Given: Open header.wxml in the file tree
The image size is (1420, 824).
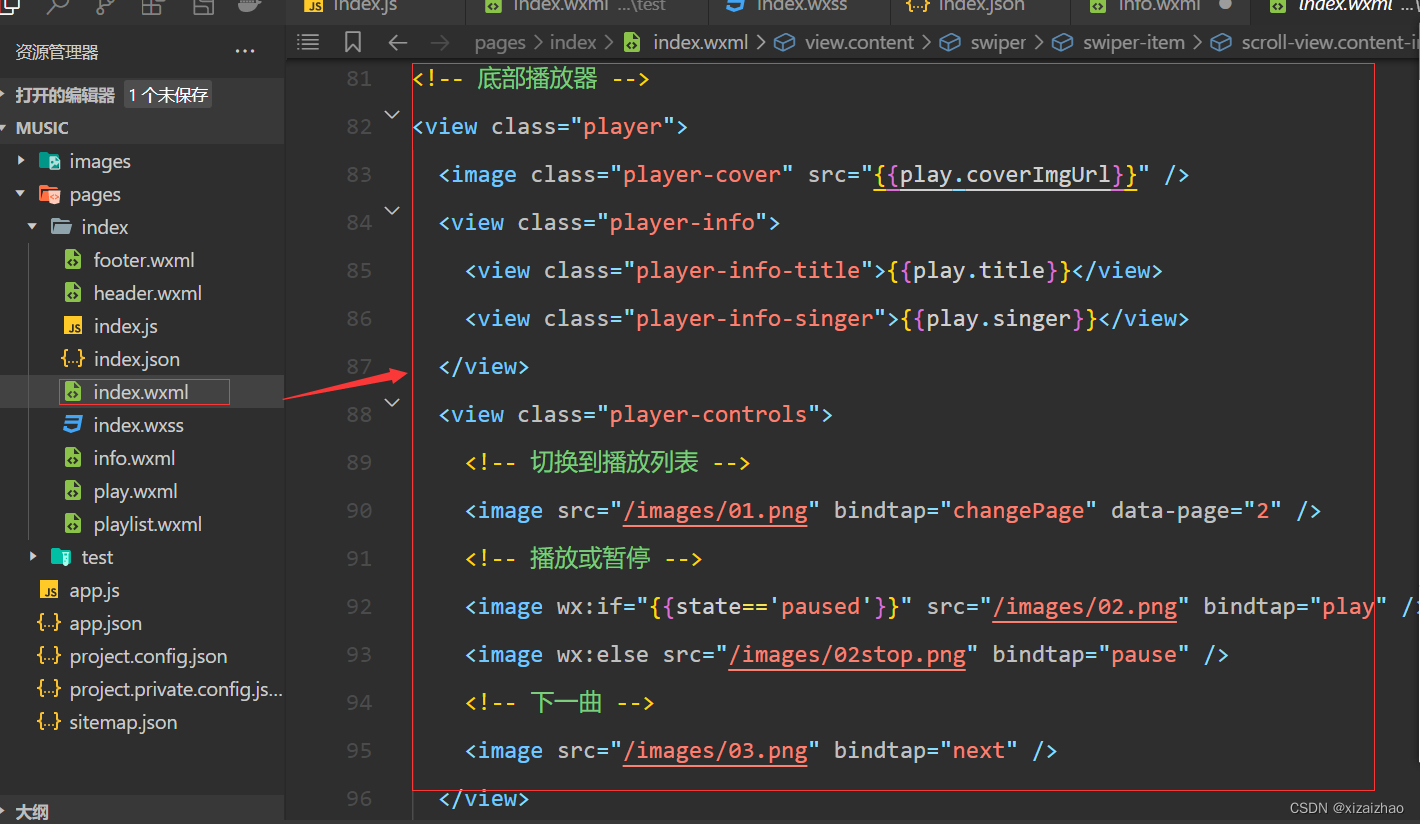Looking at the screenshot, I should pyautogui.click(x=148, y=293).
